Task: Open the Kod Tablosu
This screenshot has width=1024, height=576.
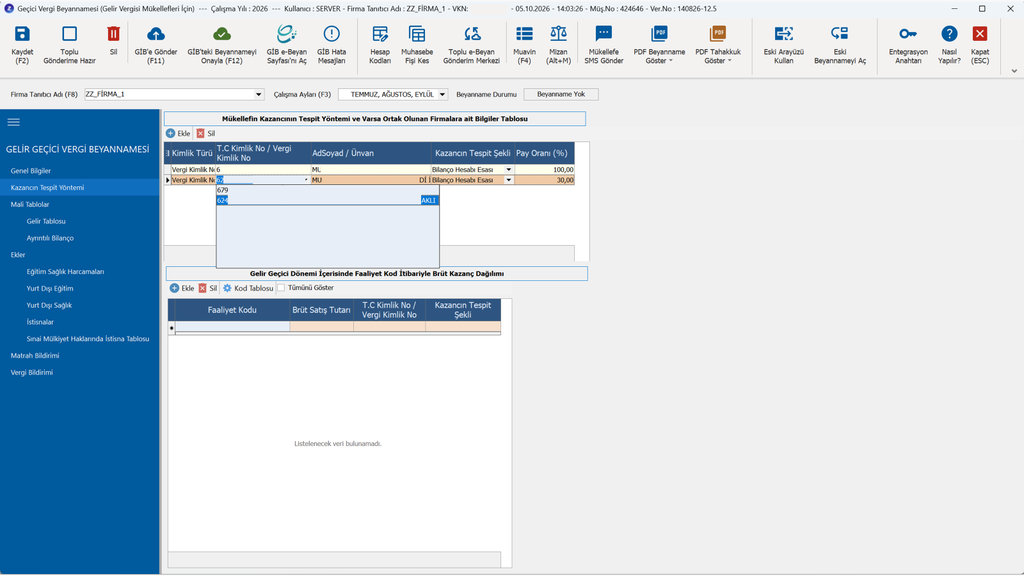Action: (248, 288)
